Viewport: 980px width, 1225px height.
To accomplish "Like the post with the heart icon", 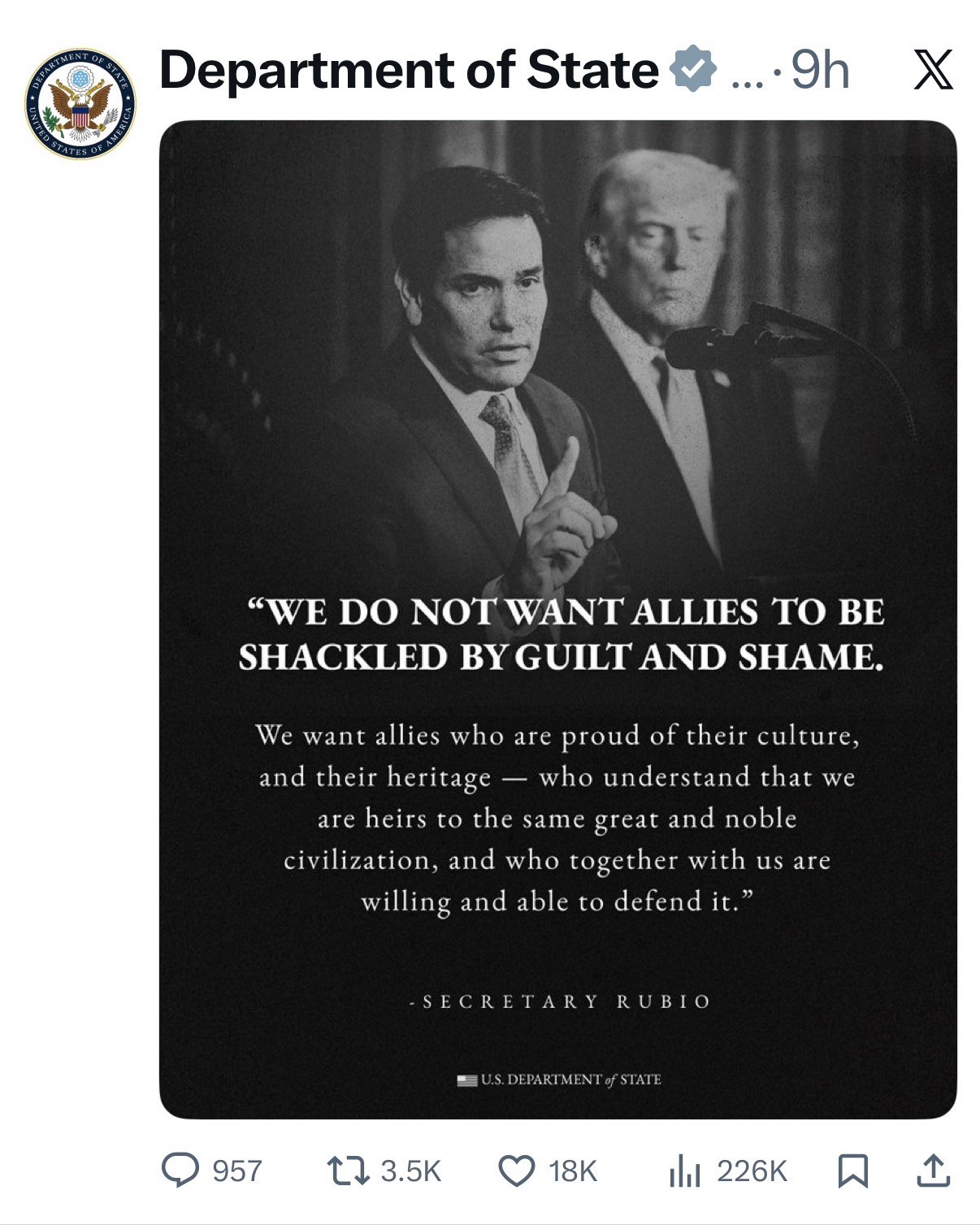I will tap(516, 1171).
